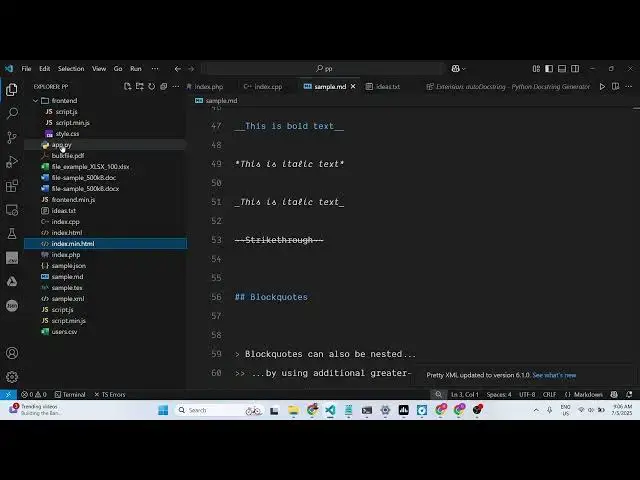Screen dimensions: 640x480
Task: Go forward using navigation arrow
Action: 191,69
